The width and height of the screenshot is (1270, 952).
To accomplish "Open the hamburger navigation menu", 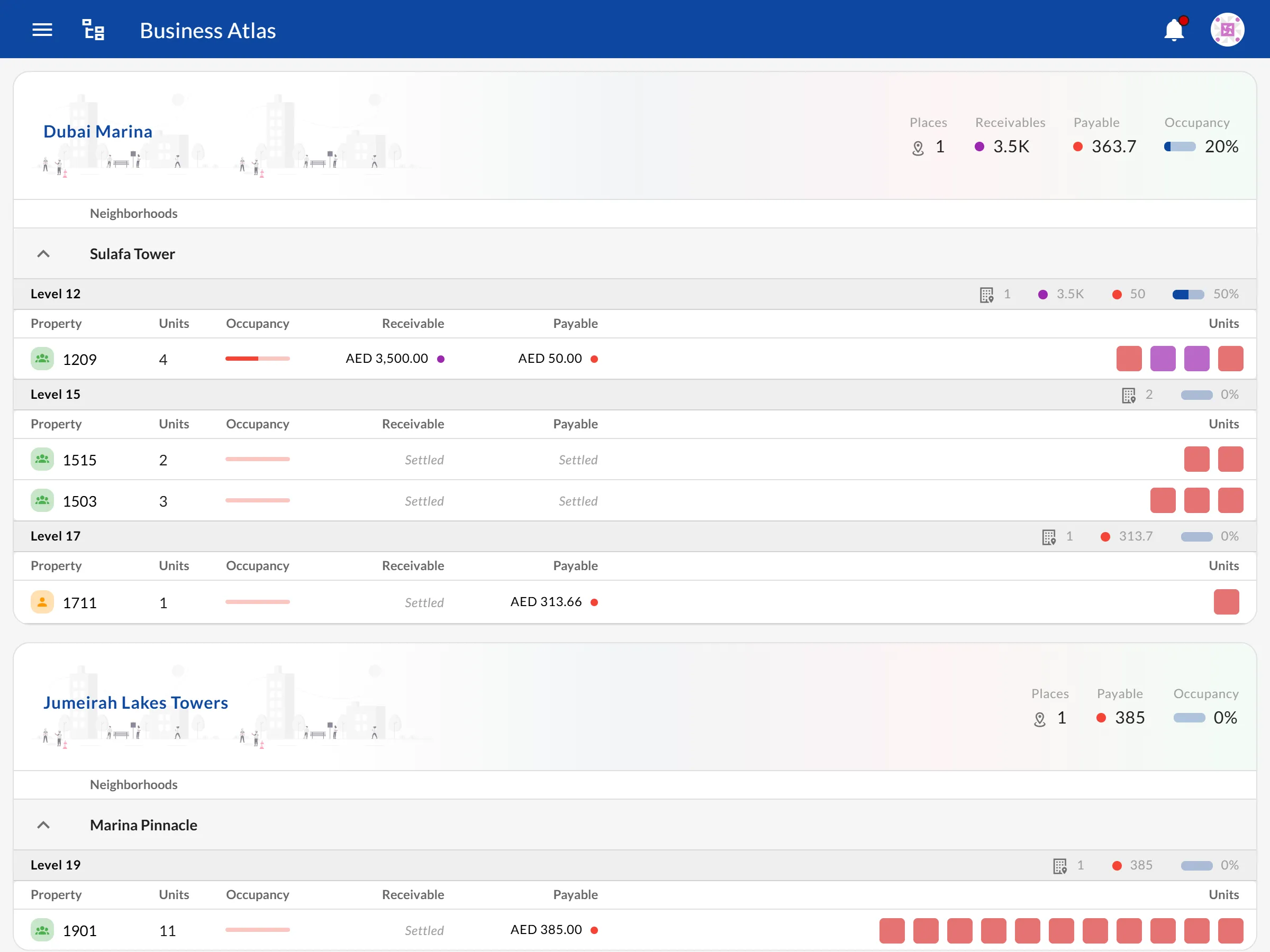I will point(42,30).
